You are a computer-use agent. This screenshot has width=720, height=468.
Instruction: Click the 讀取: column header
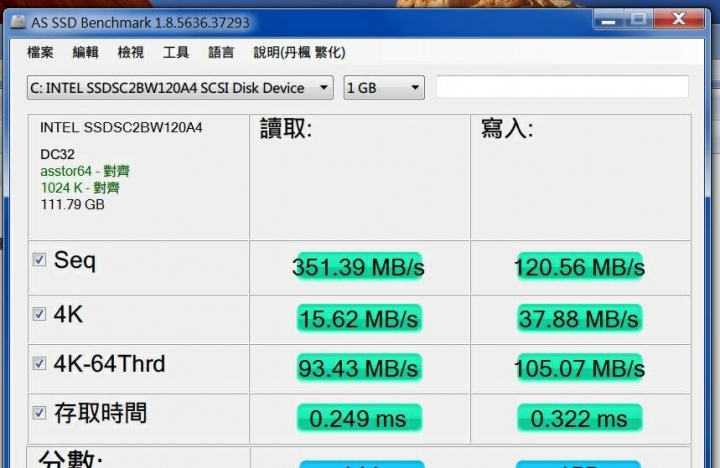tap(286, 129)
